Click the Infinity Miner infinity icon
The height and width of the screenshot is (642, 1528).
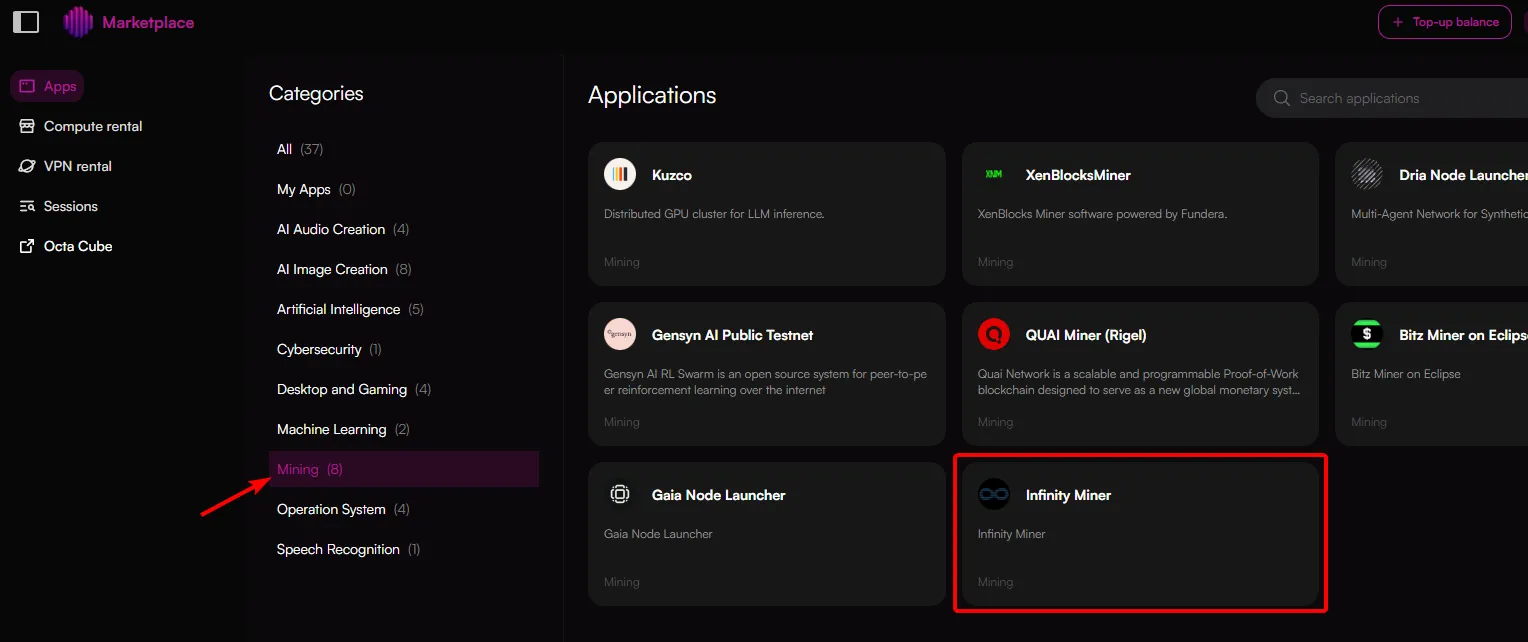994,494
